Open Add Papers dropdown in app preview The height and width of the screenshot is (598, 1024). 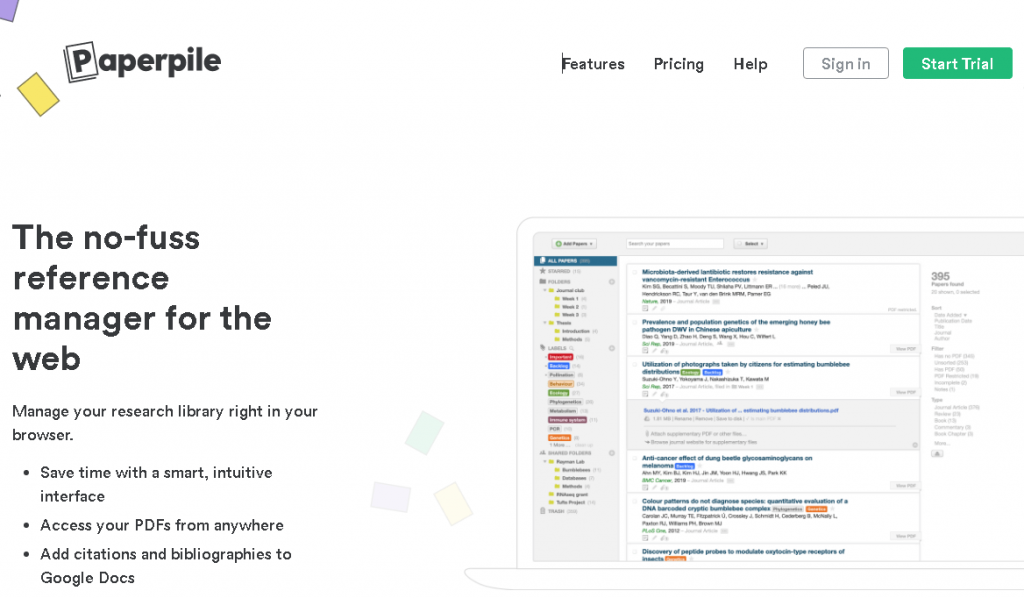(574, 244)
